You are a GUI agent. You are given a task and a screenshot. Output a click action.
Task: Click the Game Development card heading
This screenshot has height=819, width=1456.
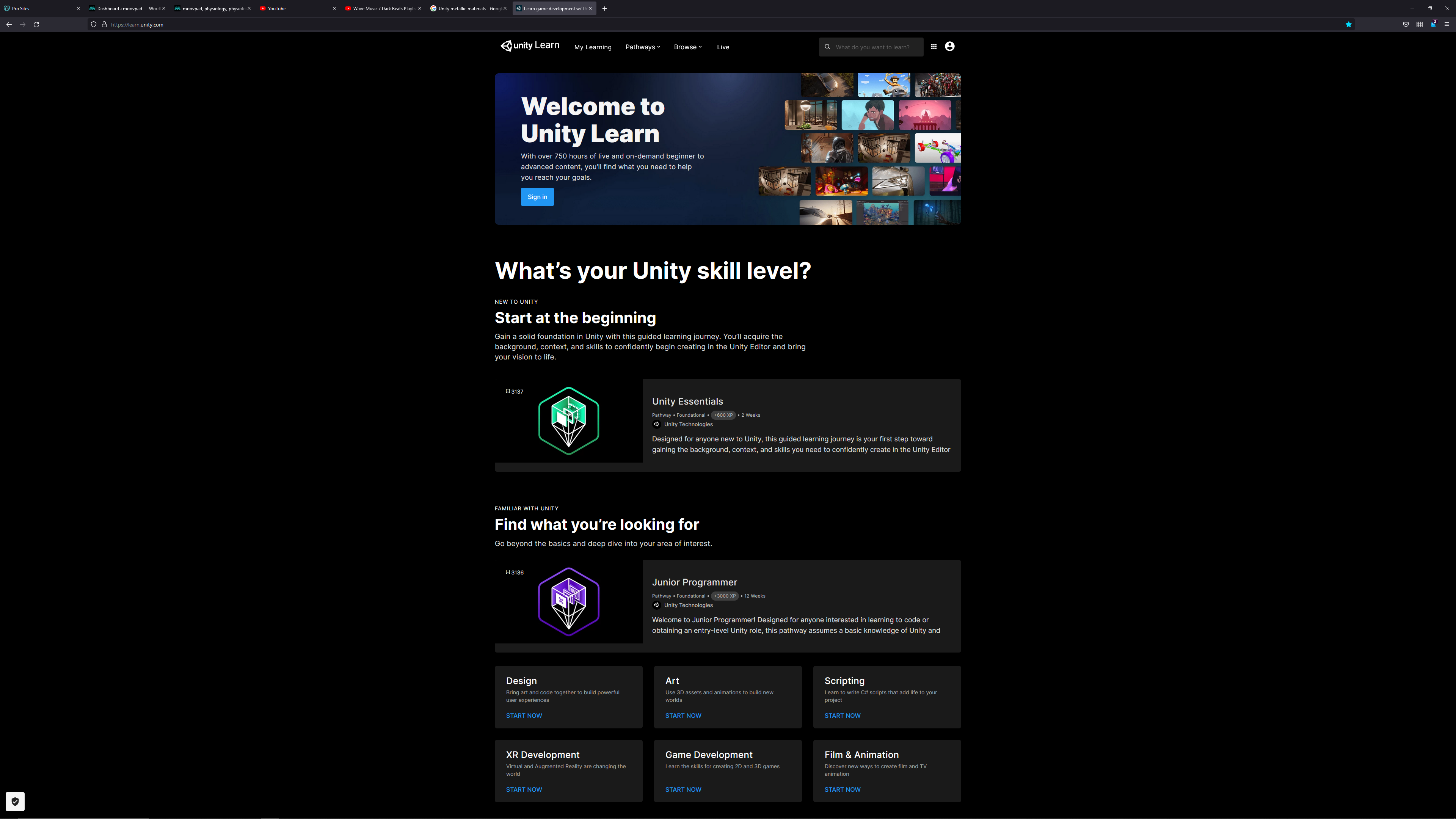[x=708, y=755]
